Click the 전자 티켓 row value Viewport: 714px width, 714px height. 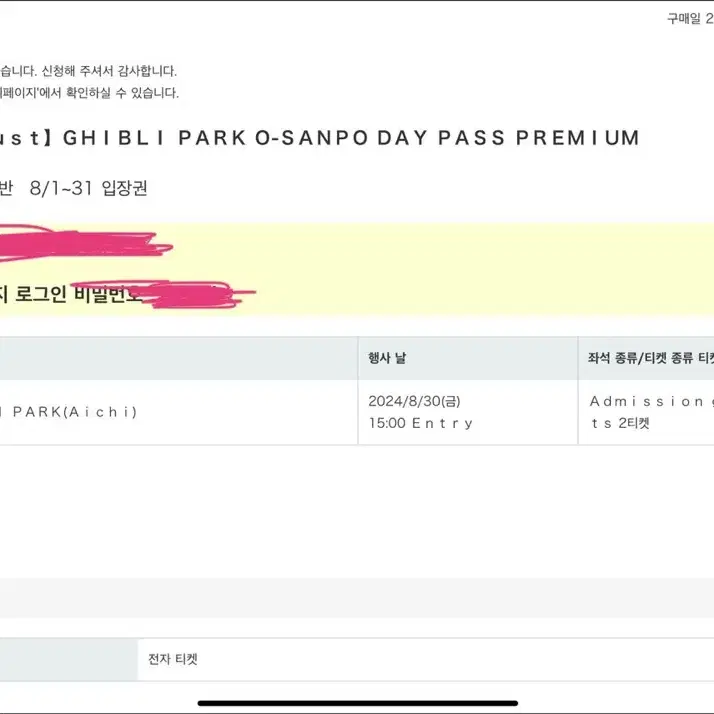point(173,659)
